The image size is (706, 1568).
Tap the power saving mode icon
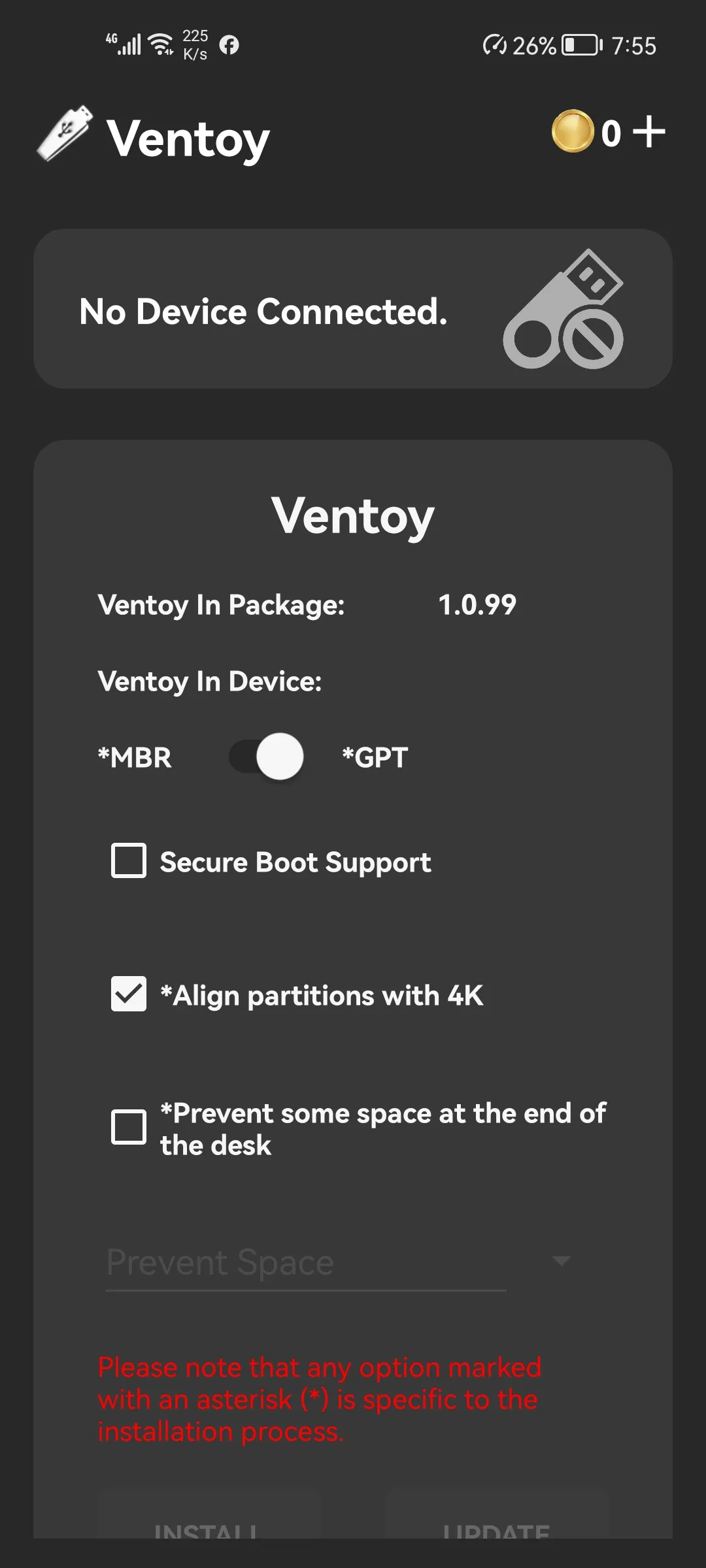click(496, 45)
